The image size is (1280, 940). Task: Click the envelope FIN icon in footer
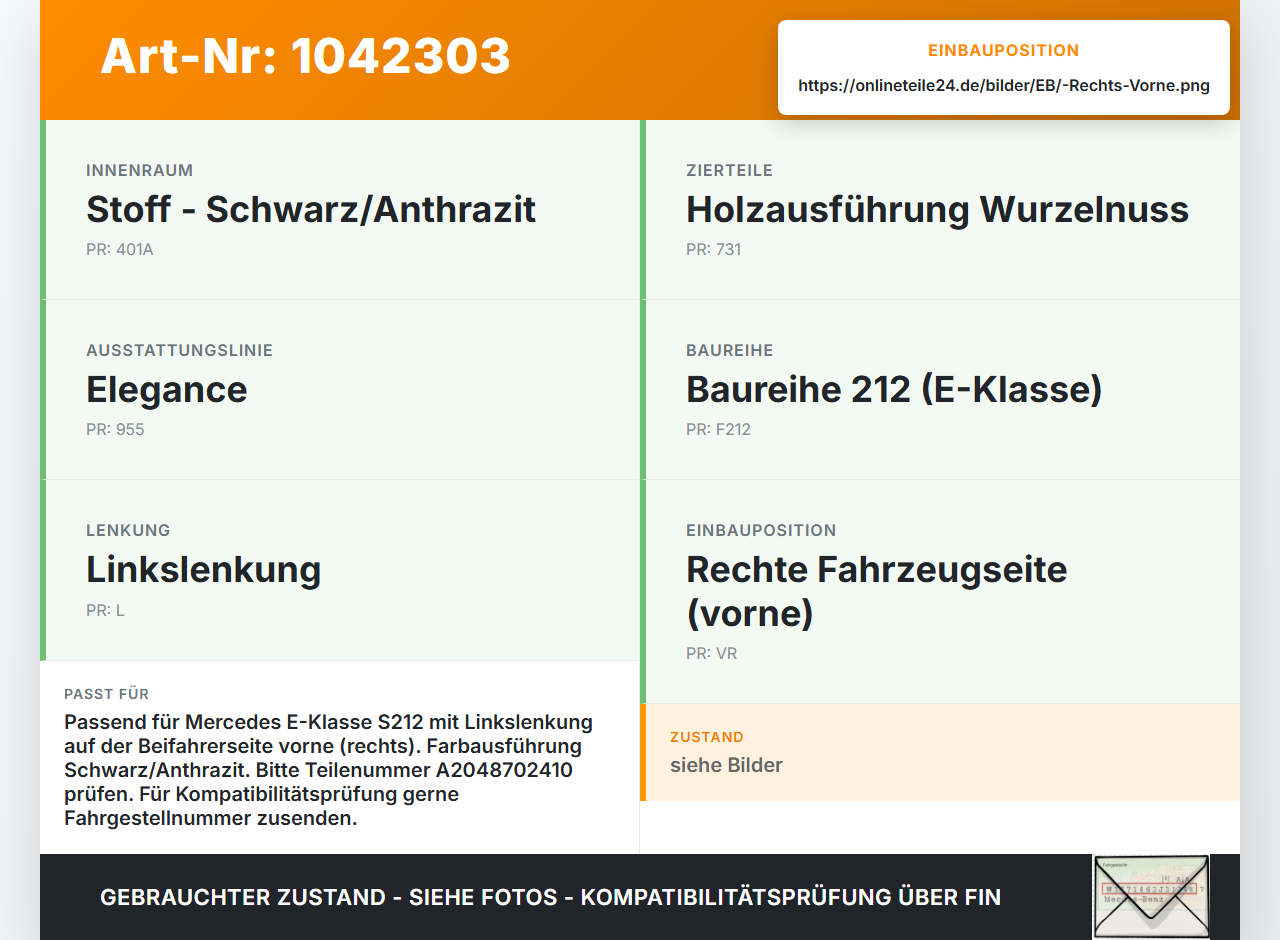pyautogui.click(x=1151, y=897)
